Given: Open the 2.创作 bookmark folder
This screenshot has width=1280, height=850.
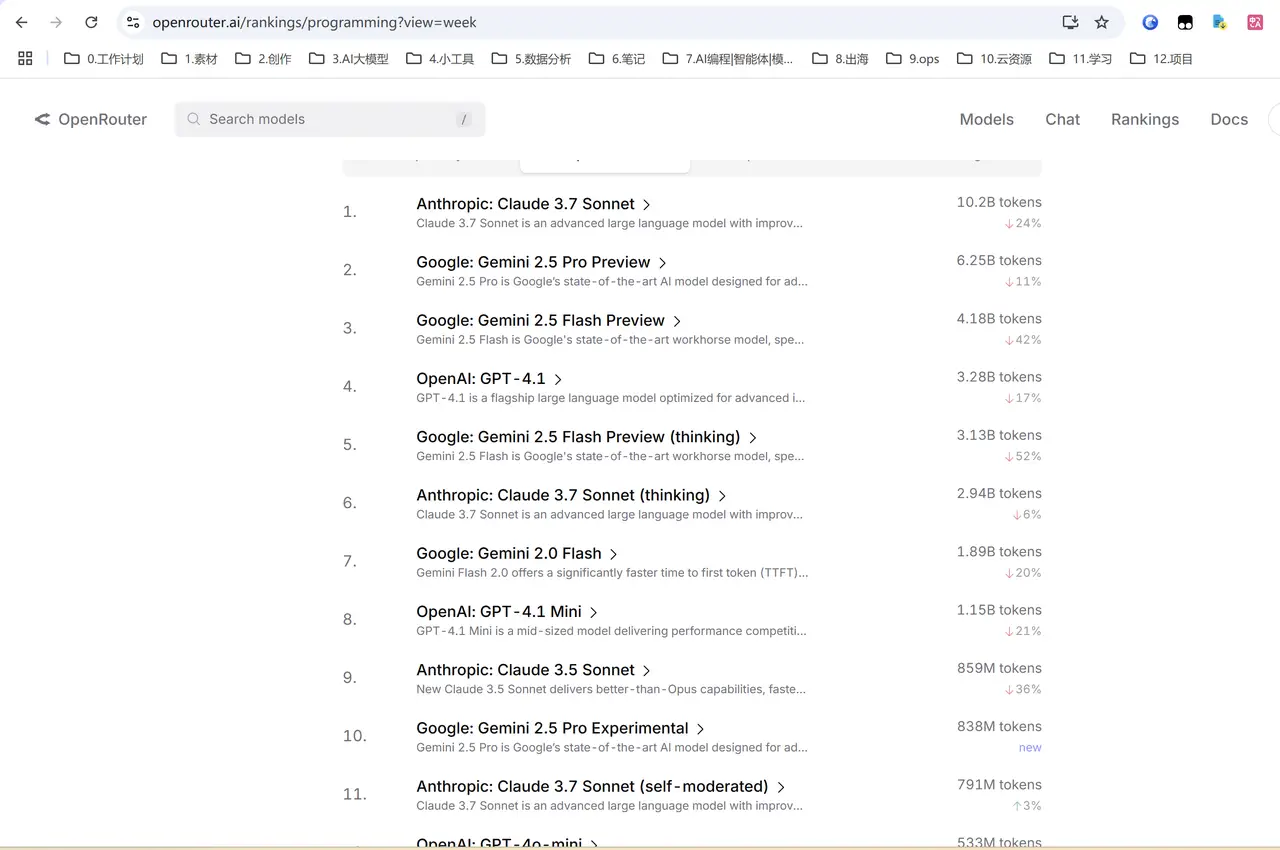Looking at the screenshot, I should (x=263, y=59).
